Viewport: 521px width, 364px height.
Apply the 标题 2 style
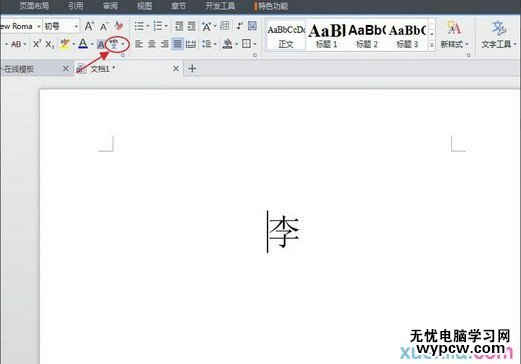[x=366, y=35]
